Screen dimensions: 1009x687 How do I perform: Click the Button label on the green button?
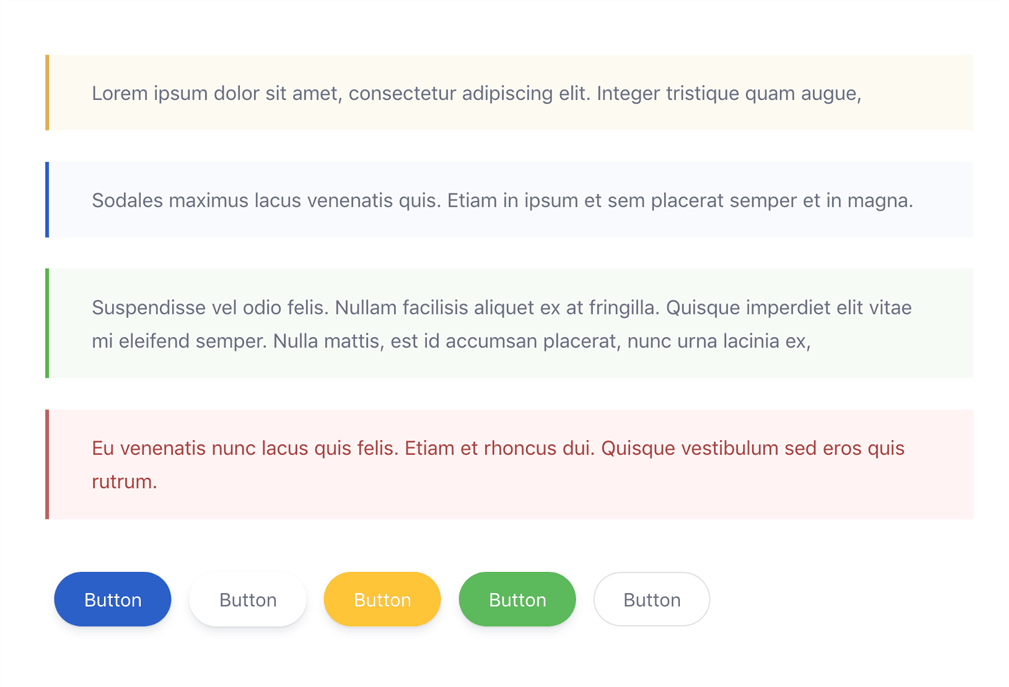[x=517, y=599]
